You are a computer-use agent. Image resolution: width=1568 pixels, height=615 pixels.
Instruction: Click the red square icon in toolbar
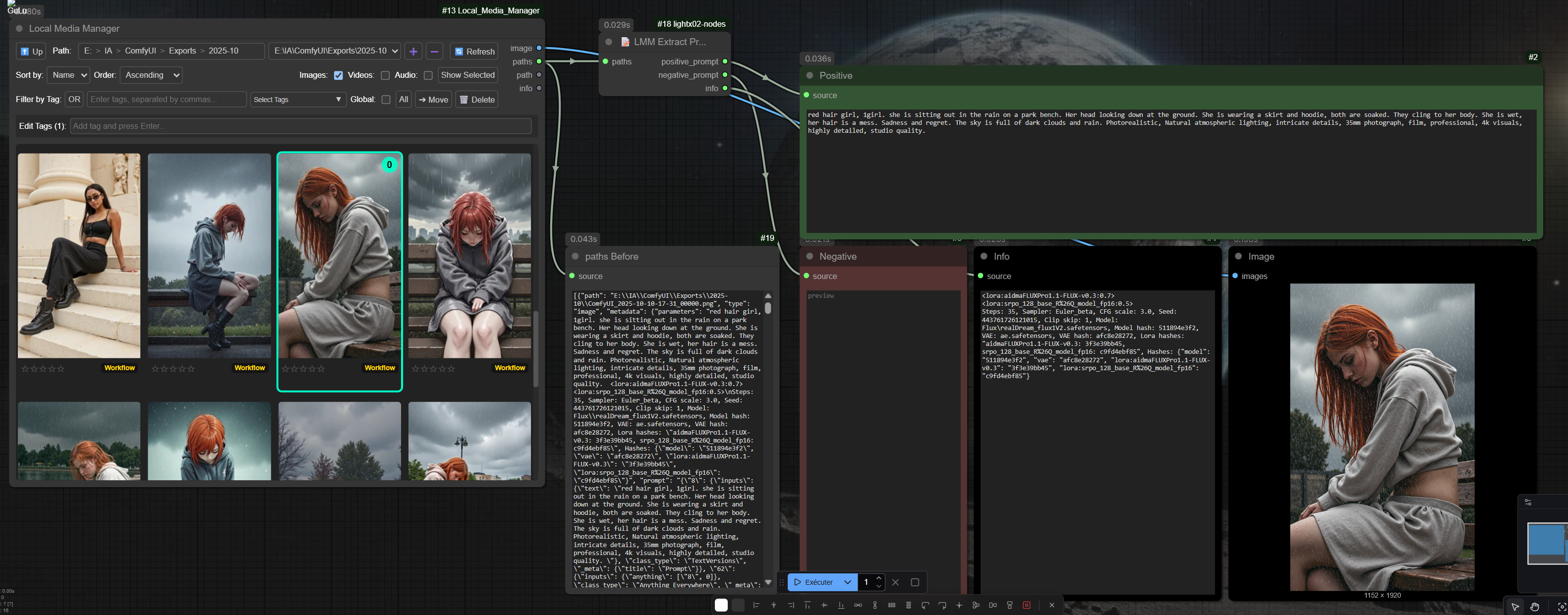[x=1027, y=605]
